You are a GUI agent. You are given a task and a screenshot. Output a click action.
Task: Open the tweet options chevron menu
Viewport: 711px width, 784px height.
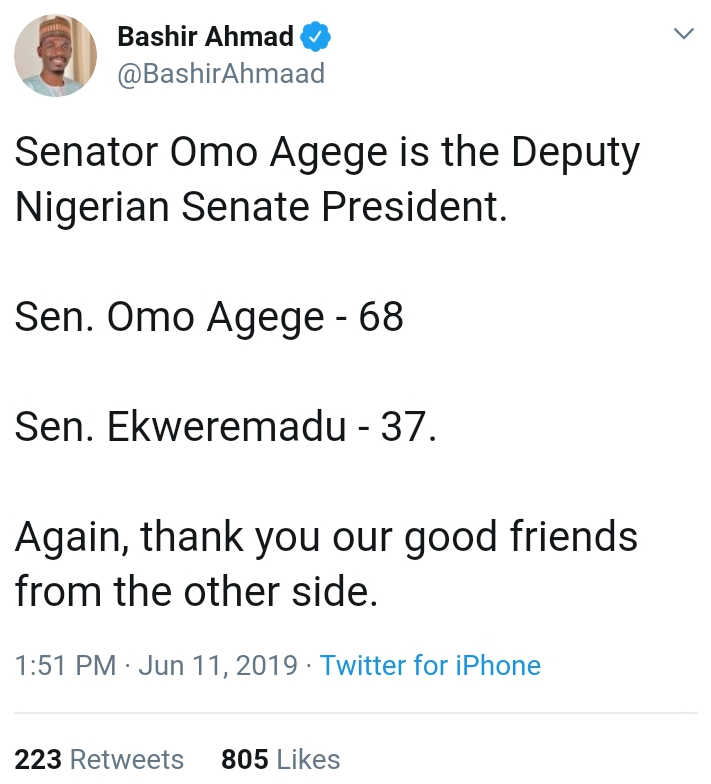(x=684, y=35)
